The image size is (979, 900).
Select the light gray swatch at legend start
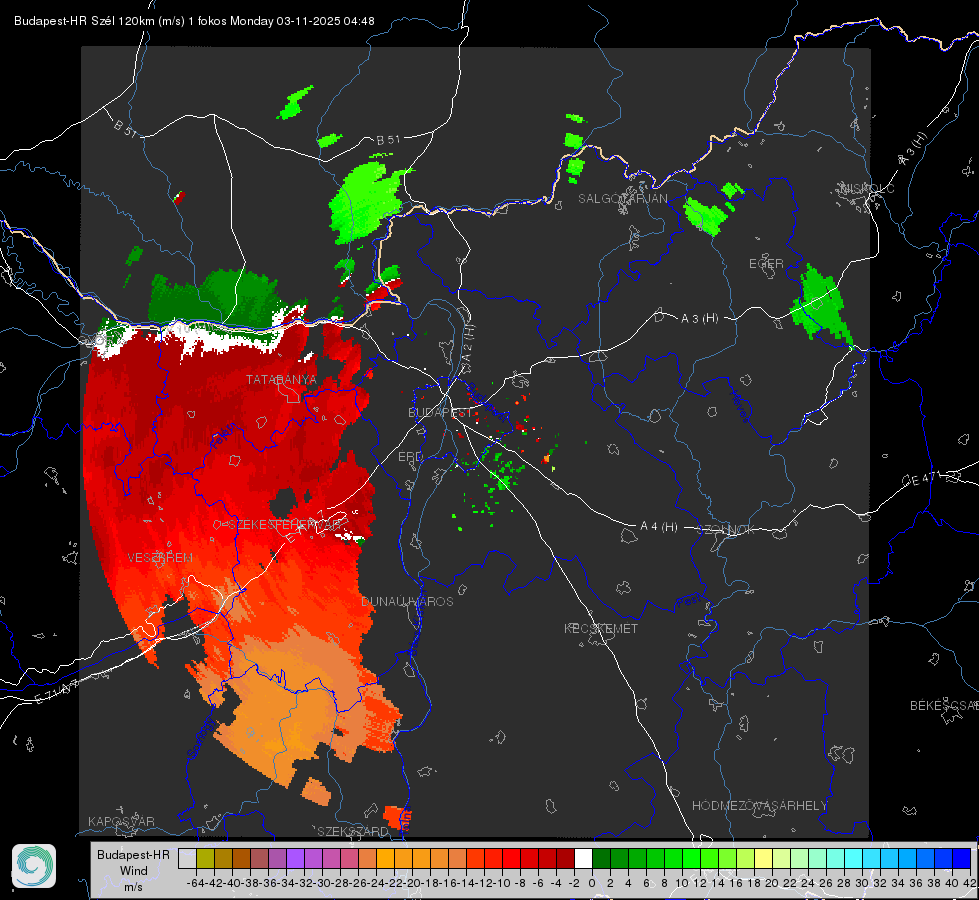tap(187, 859)
